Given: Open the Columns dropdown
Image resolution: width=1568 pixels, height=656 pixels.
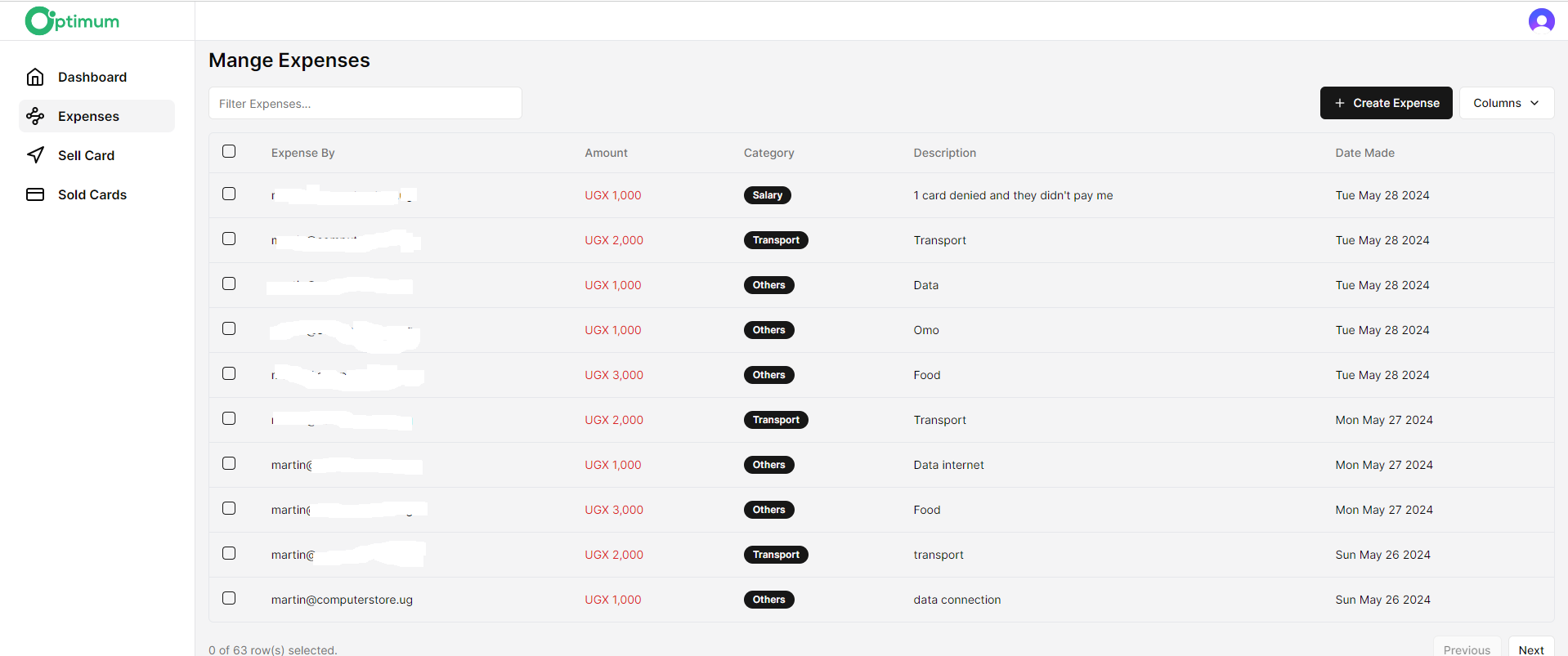Looking at the screenshot, I should pos(1506,103).
